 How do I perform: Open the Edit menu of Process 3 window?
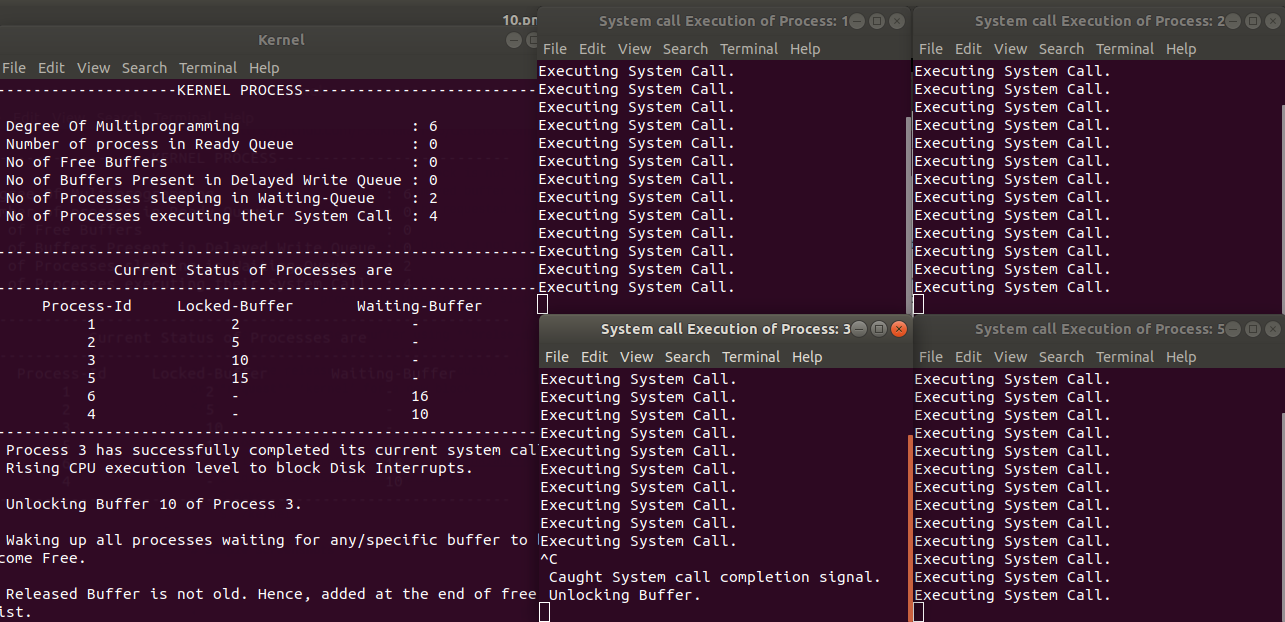point(594,356)
